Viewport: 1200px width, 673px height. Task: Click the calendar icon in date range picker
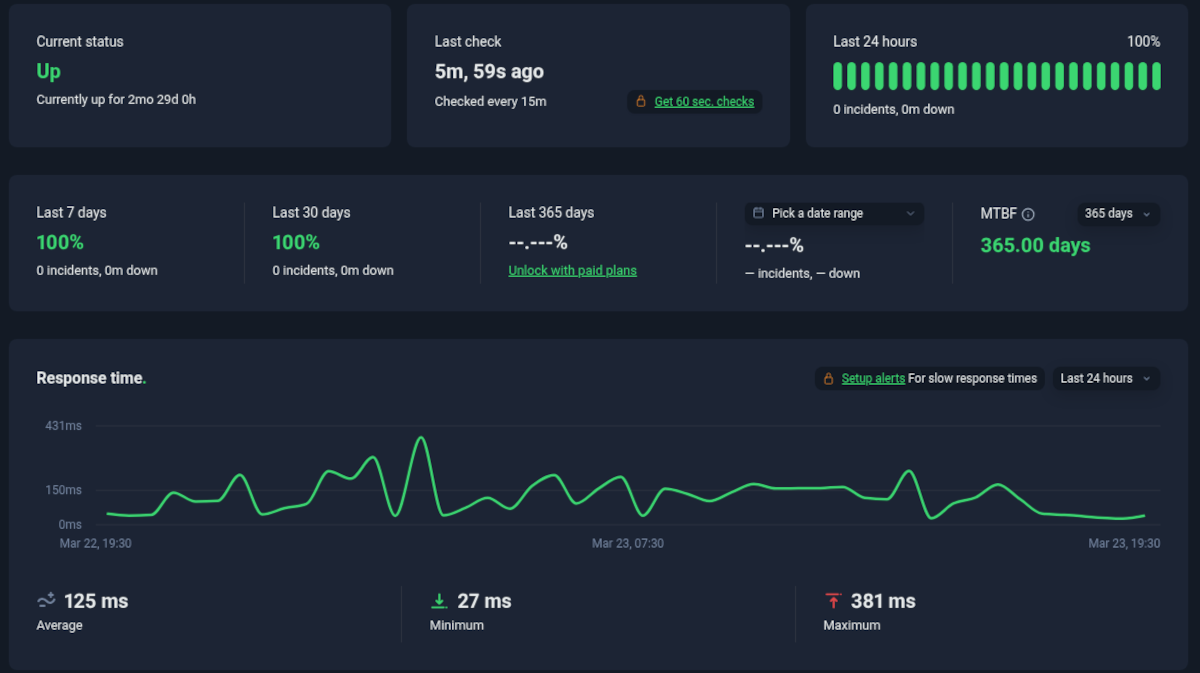pos(758,213)
